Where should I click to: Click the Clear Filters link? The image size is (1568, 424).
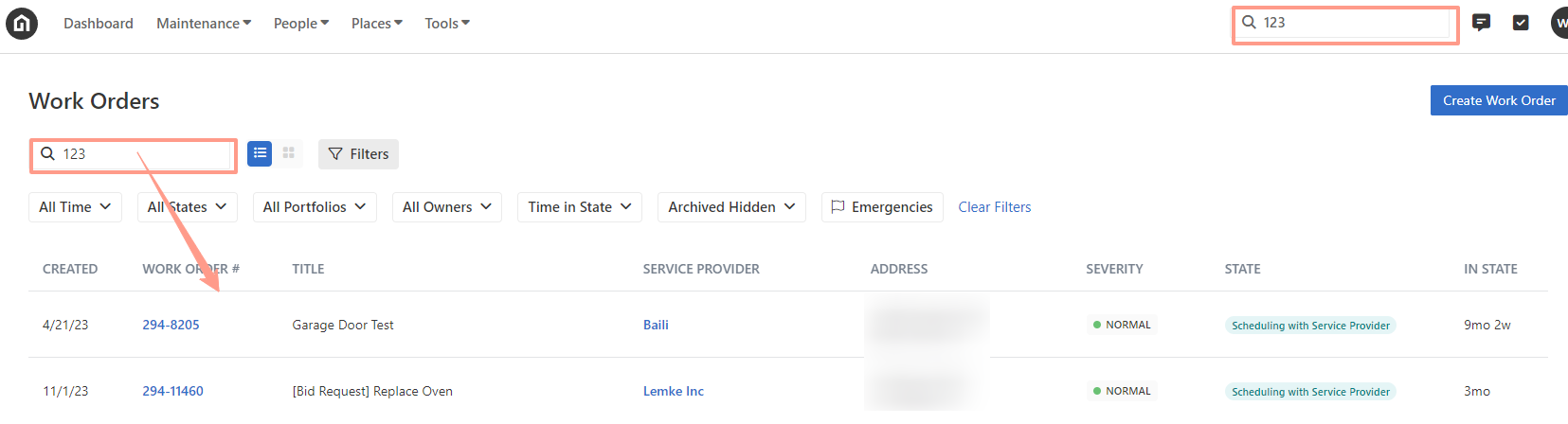click(995, 207)
